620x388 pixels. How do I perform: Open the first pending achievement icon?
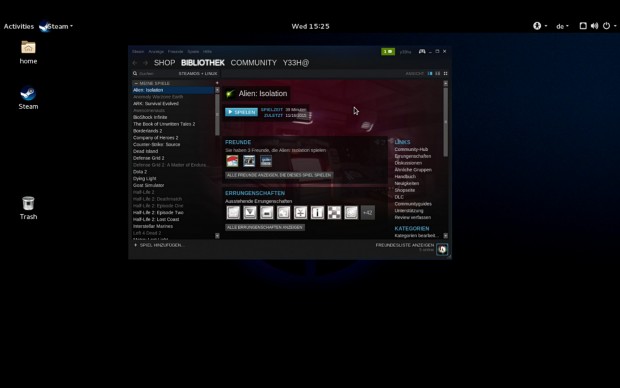point(233,213)
